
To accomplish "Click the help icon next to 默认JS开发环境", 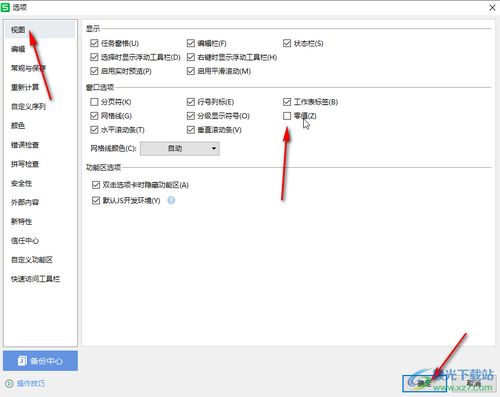I will pyautogui.click(x=171, y=200).
